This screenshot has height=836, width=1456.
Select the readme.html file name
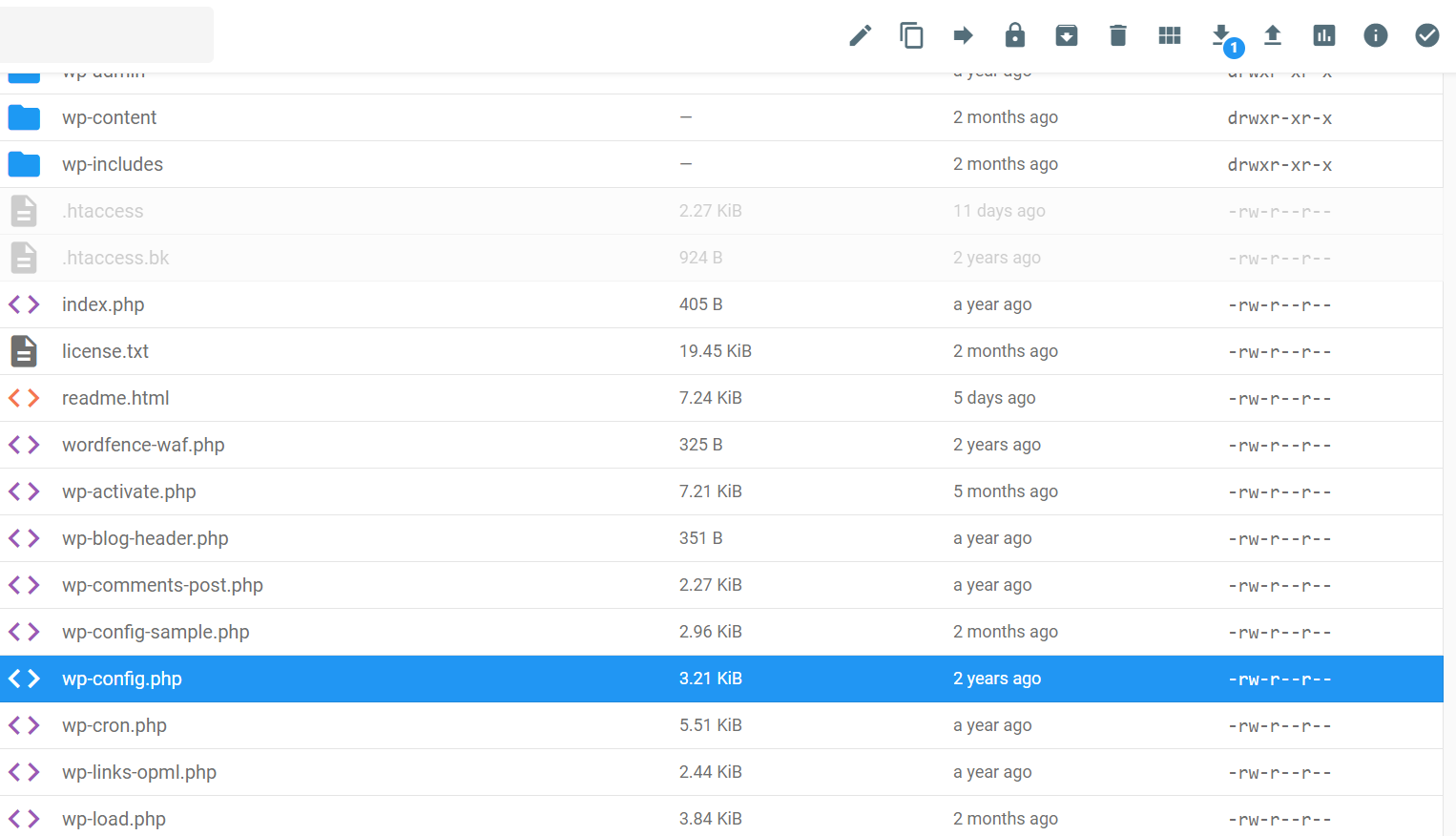point(115,398)
